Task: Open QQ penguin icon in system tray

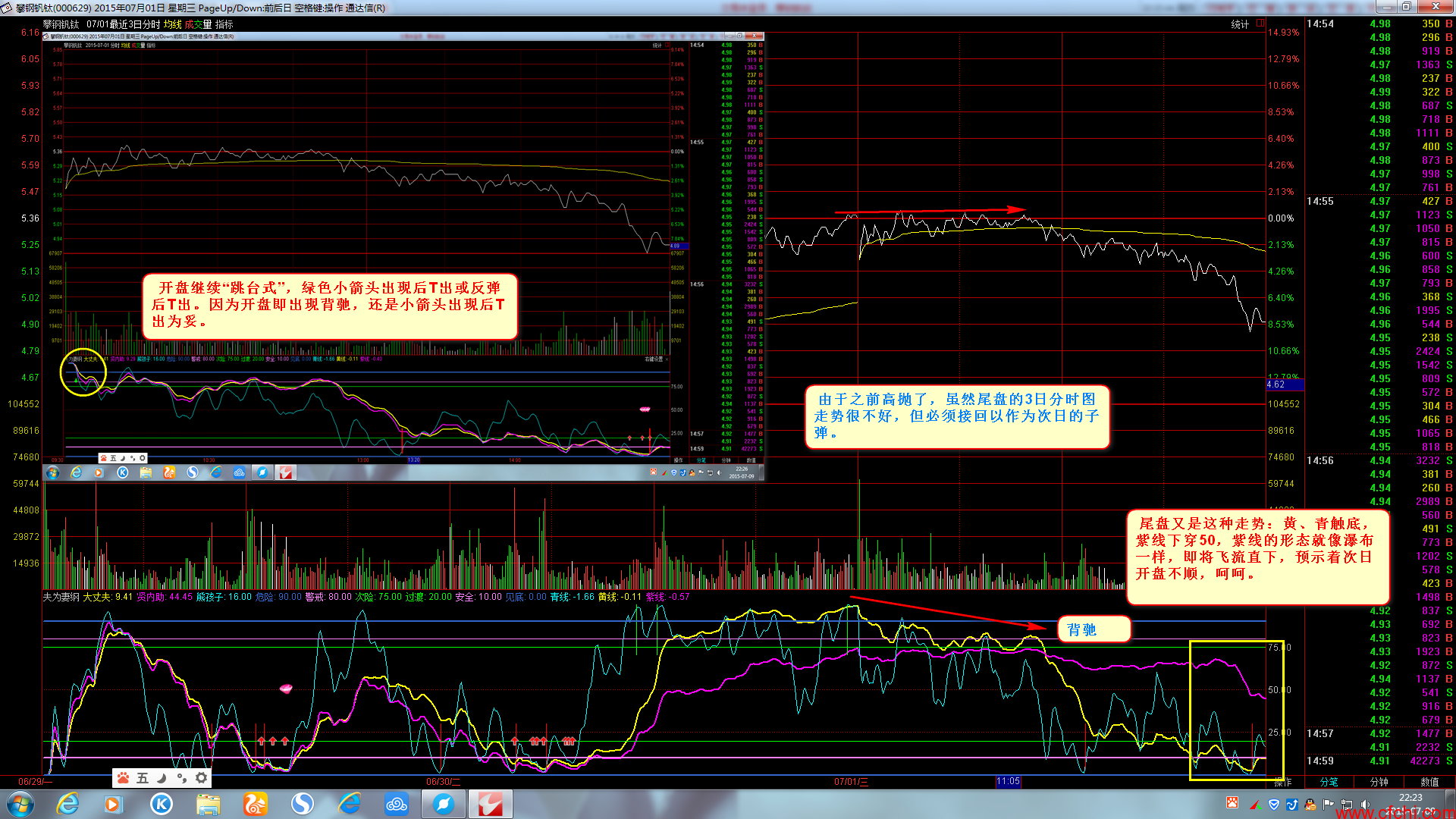Action: (x=1310, y=804)
